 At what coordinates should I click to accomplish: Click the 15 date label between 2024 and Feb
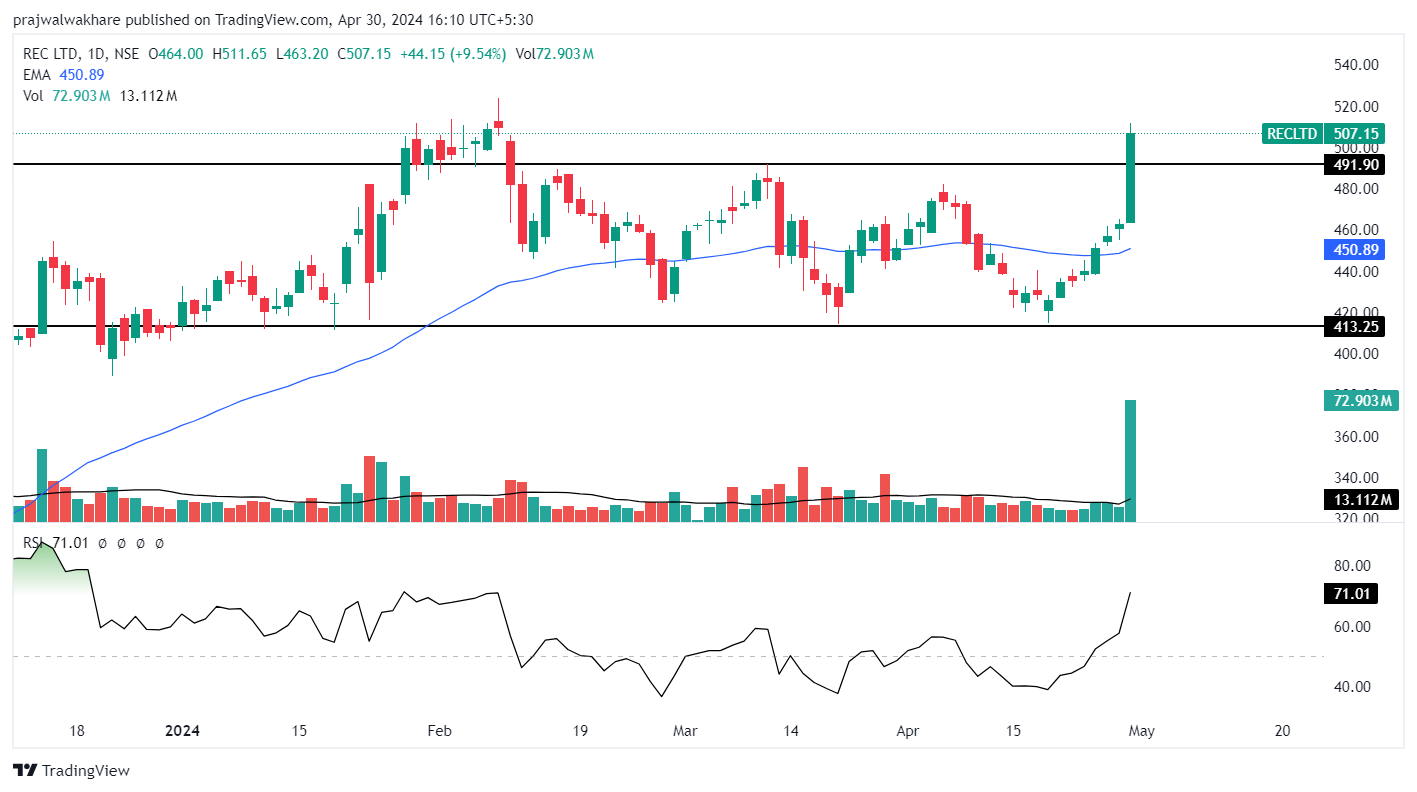299,731
